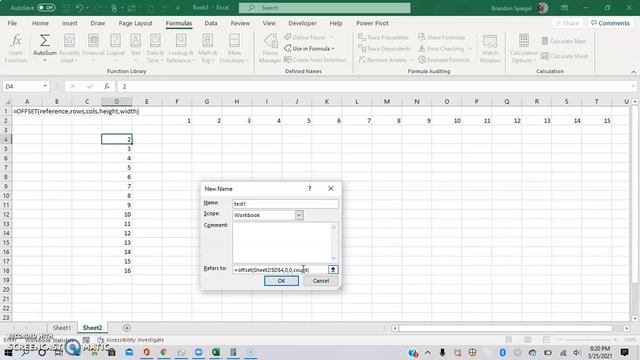The width and height of the screenshot is (640, 360).
Task: Click Create from Selection
Action: (315, 60)
